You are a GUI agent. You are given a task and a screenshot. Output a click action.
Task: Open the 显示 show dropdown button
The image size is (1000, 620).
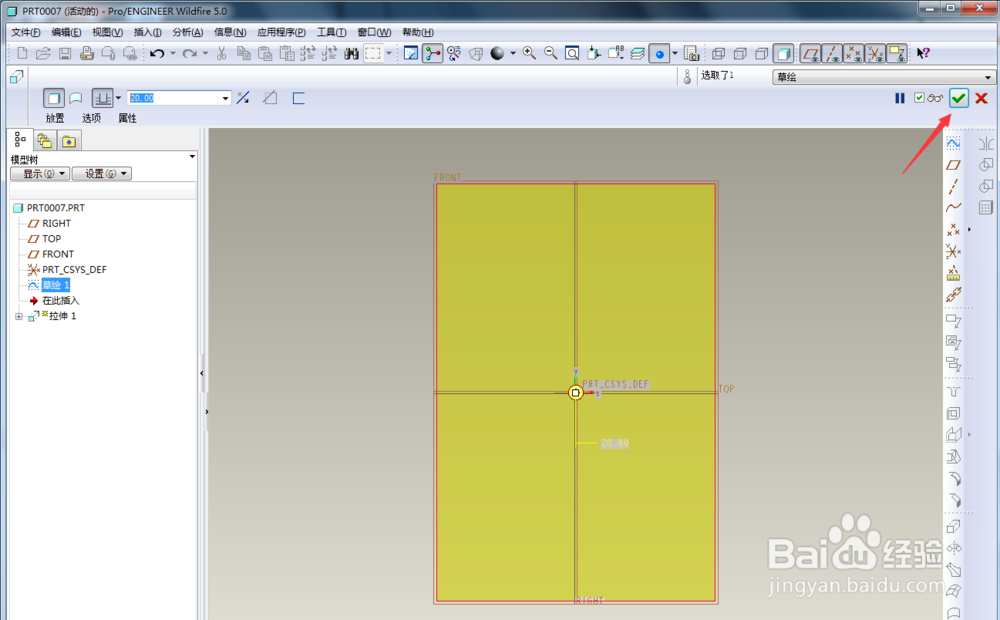[40, 173]
